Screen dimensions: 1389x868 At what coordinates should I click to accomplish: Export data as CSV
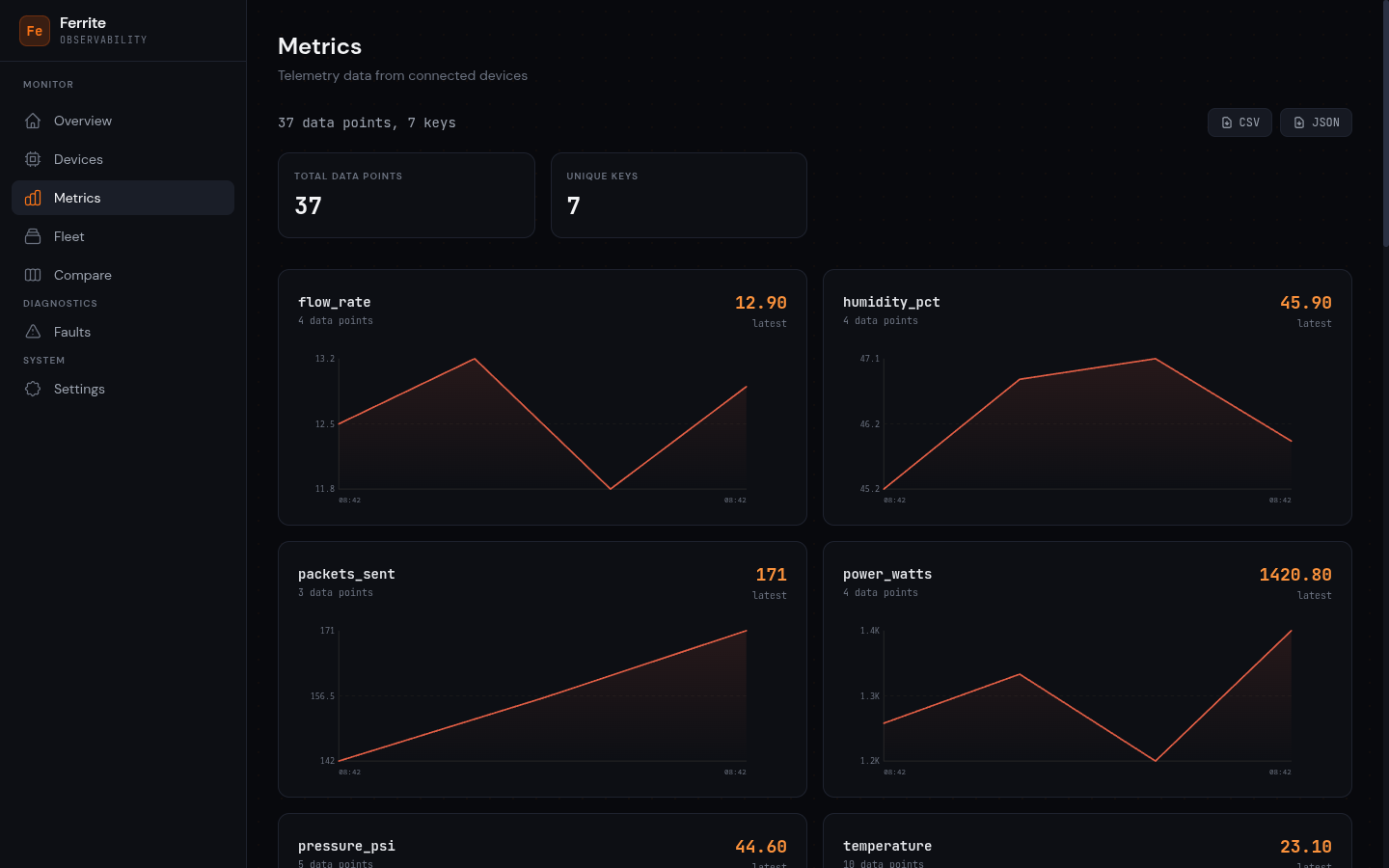[1239, 122]
